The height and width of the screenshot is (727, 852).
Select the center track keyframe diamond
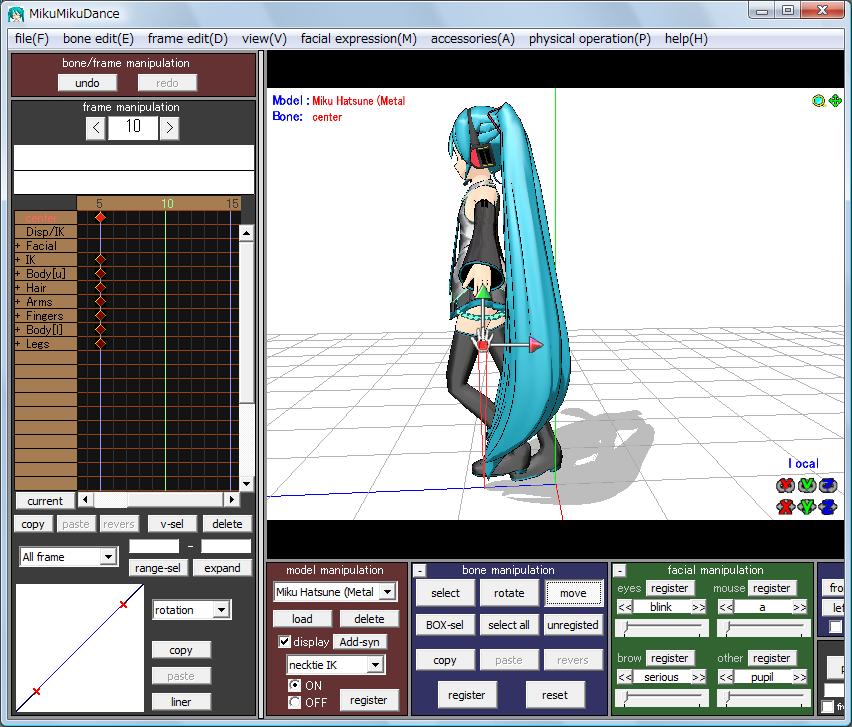click(x=100, y=217)
